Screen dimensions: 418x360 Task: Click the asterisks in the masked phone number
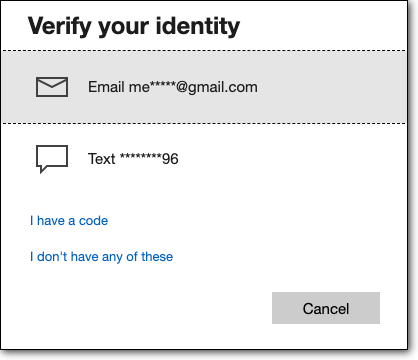(141, 156)
